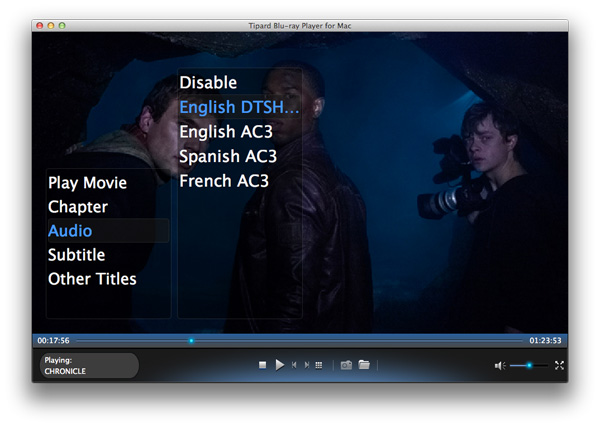Click the Playing: CHRONICLE info box
This screenshot has width=600, height=427.
coord(89,365)
